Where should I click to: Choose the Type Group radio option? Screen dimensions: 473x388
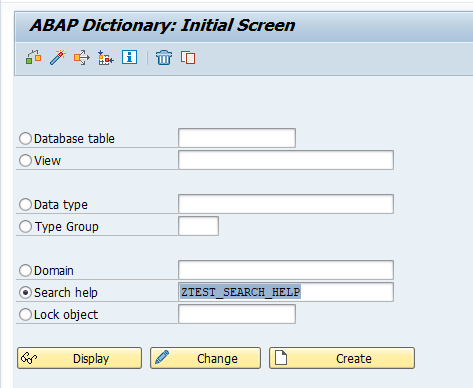(25, 226)
